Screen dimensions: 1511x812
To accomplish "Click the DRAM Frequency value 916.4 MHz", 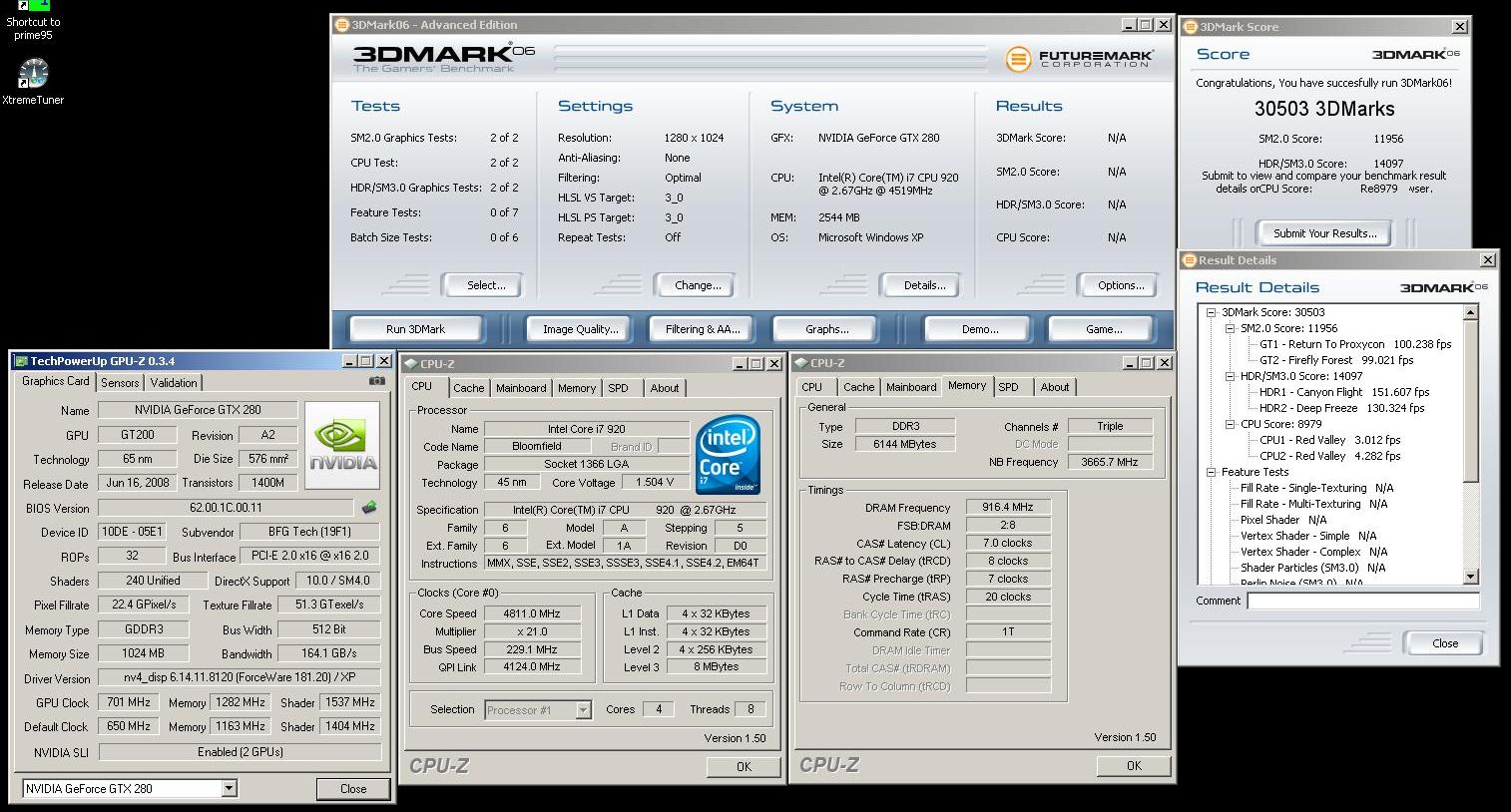I will [1008, 507].
